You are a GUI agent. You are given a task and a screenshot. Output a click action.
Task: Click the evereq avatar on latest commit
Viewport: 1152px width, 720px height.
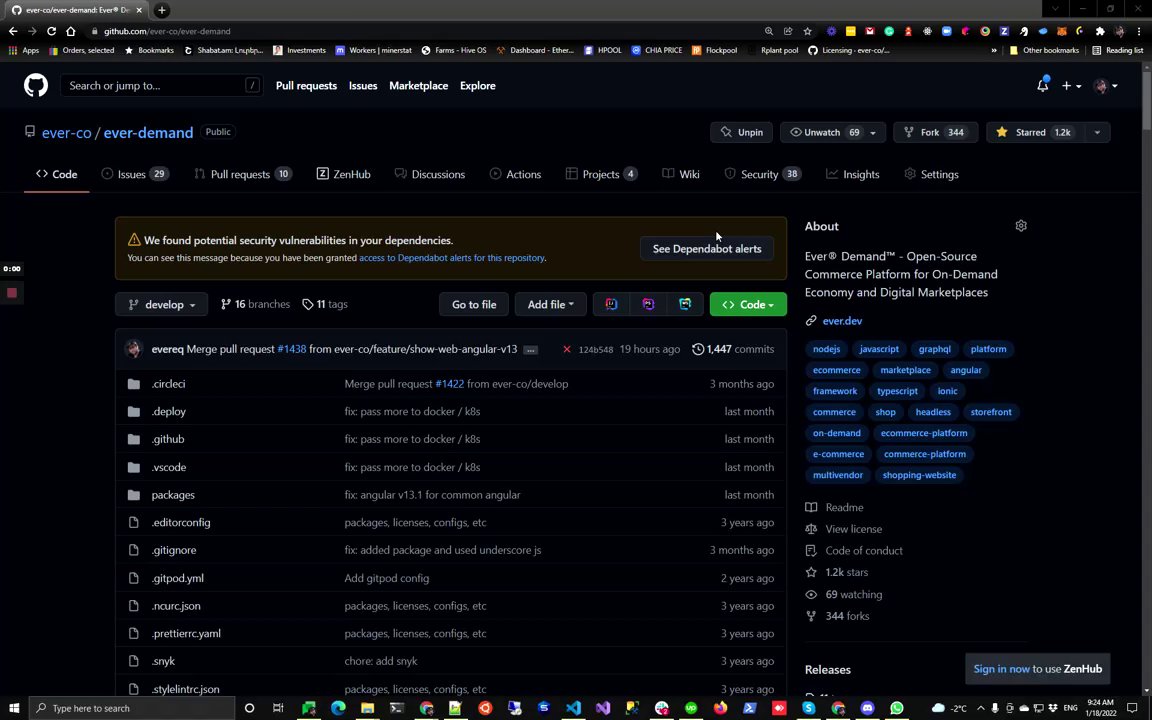(x=133, y=349)
